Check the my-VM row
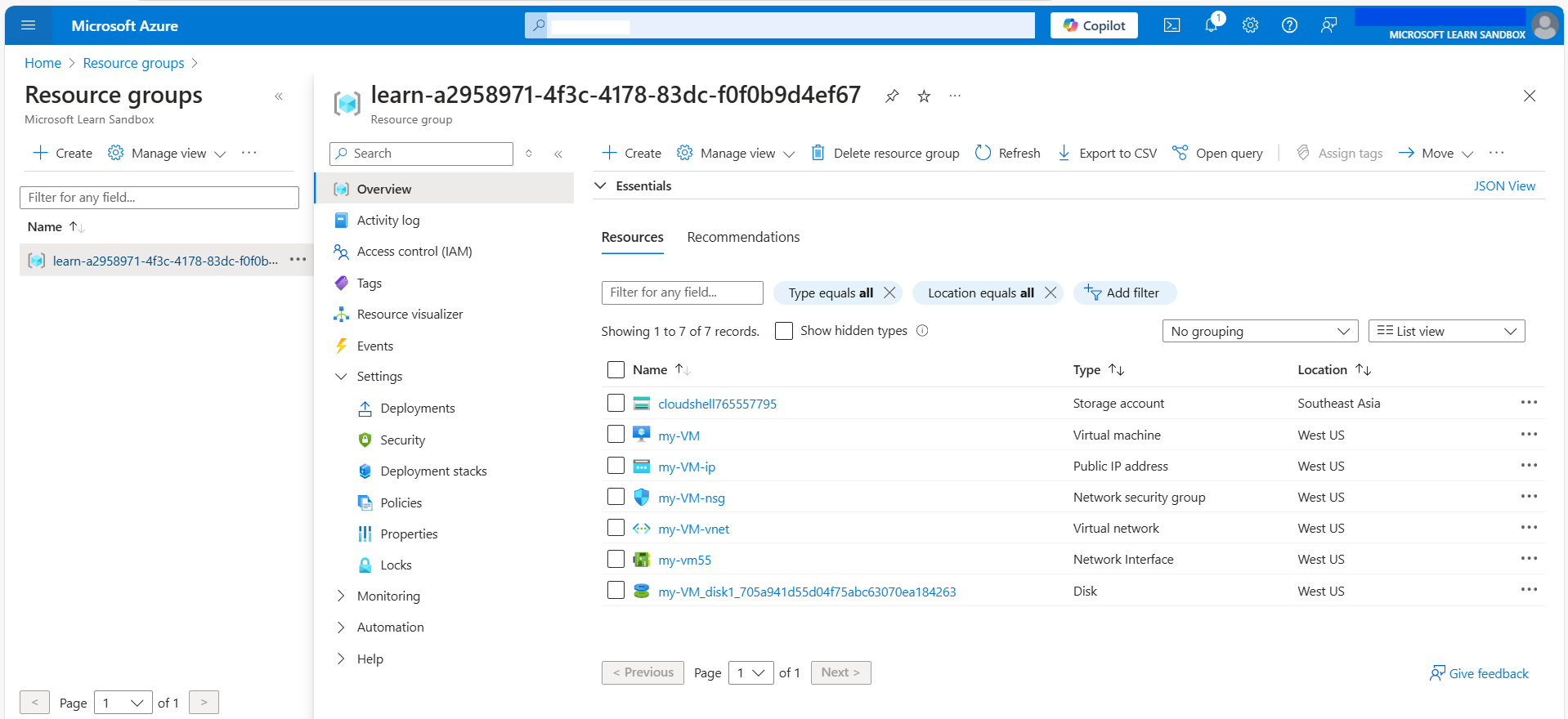The height and width of the screenshot is (719, 1568). point(616,435)
